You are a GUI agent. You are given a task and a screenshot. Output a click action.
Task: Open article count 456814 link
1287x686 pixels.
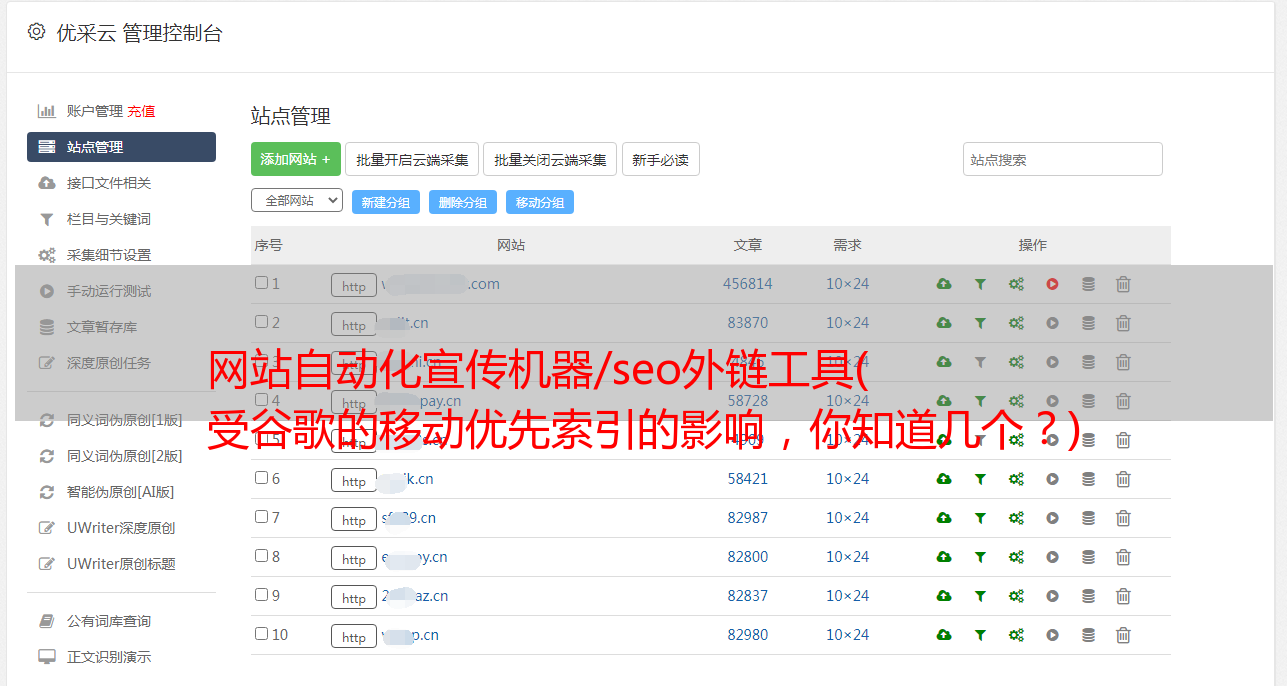pyautogui.click(x=748, y=284)
